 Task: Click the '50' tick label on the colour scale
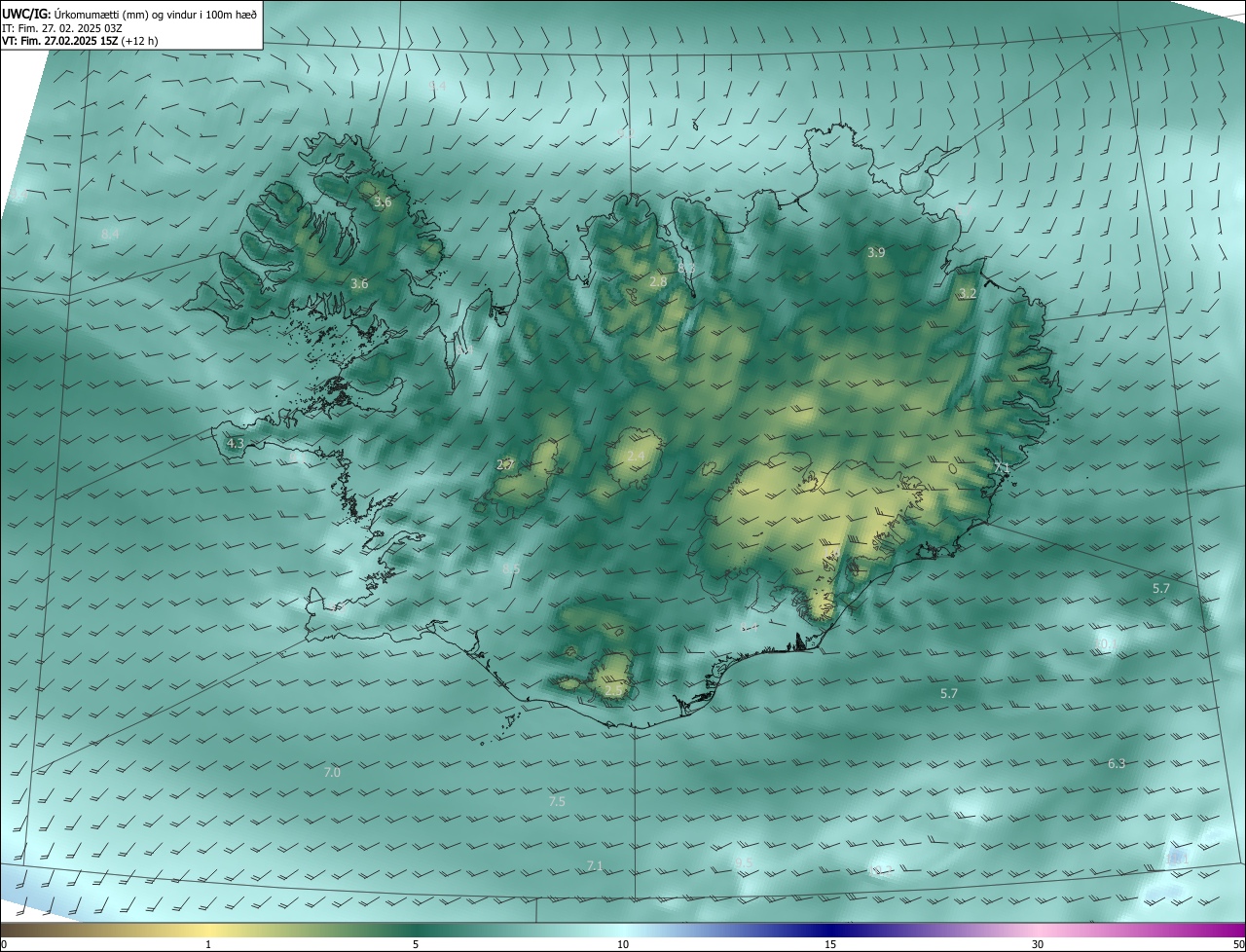1237,944
